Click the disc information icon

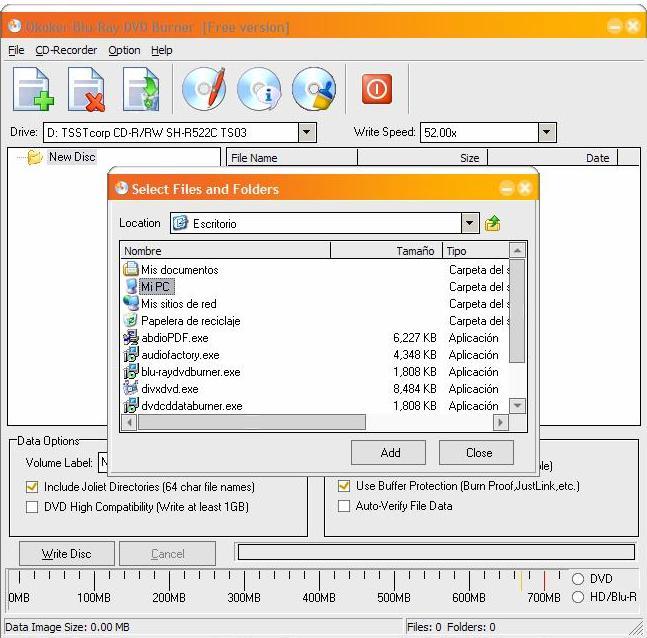point(258,89)
